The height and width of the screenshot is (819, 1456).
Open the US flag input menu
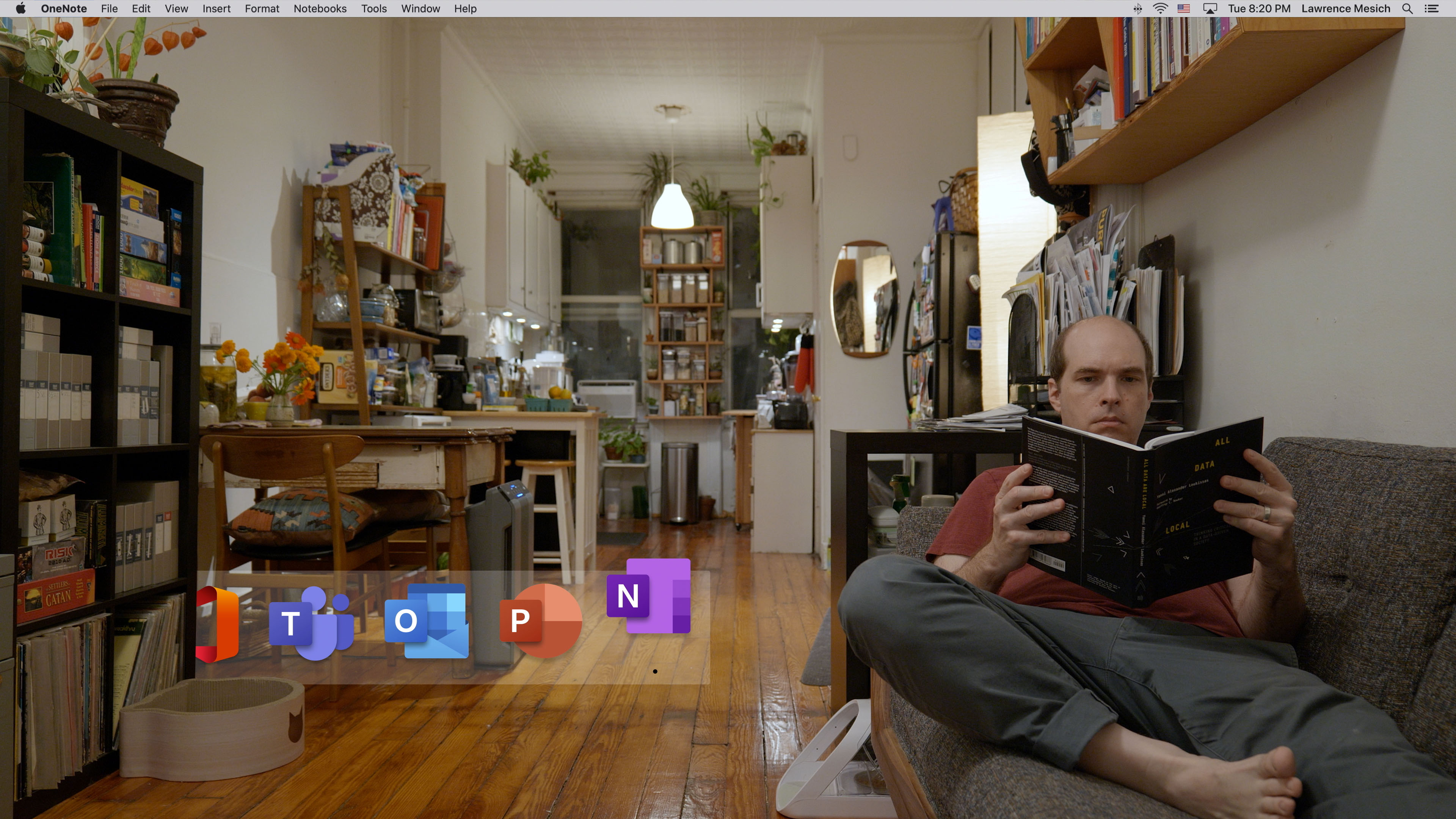point(1183,8)
